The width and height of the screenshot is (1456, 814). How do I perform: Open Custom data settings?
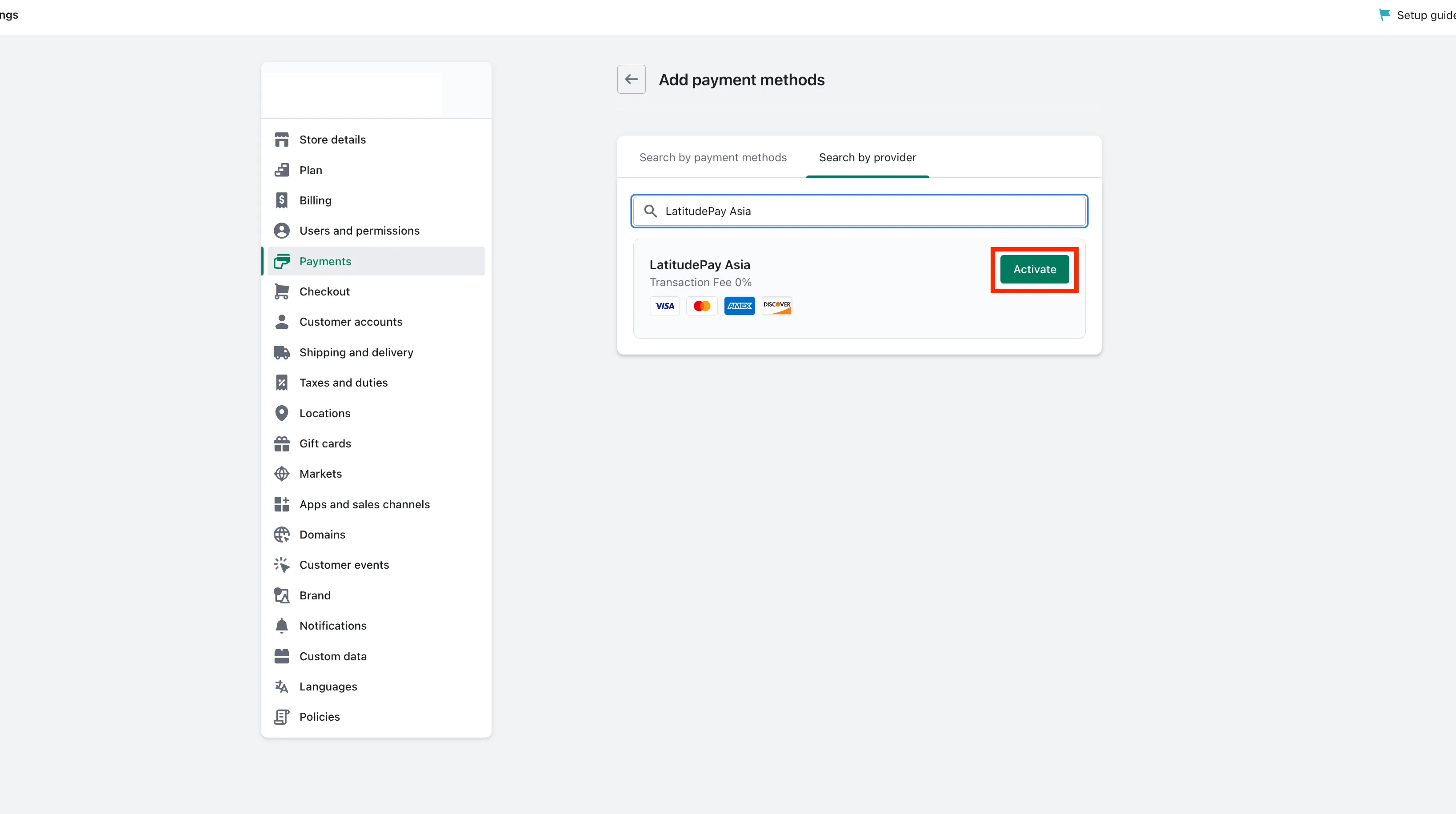[376, 656]
